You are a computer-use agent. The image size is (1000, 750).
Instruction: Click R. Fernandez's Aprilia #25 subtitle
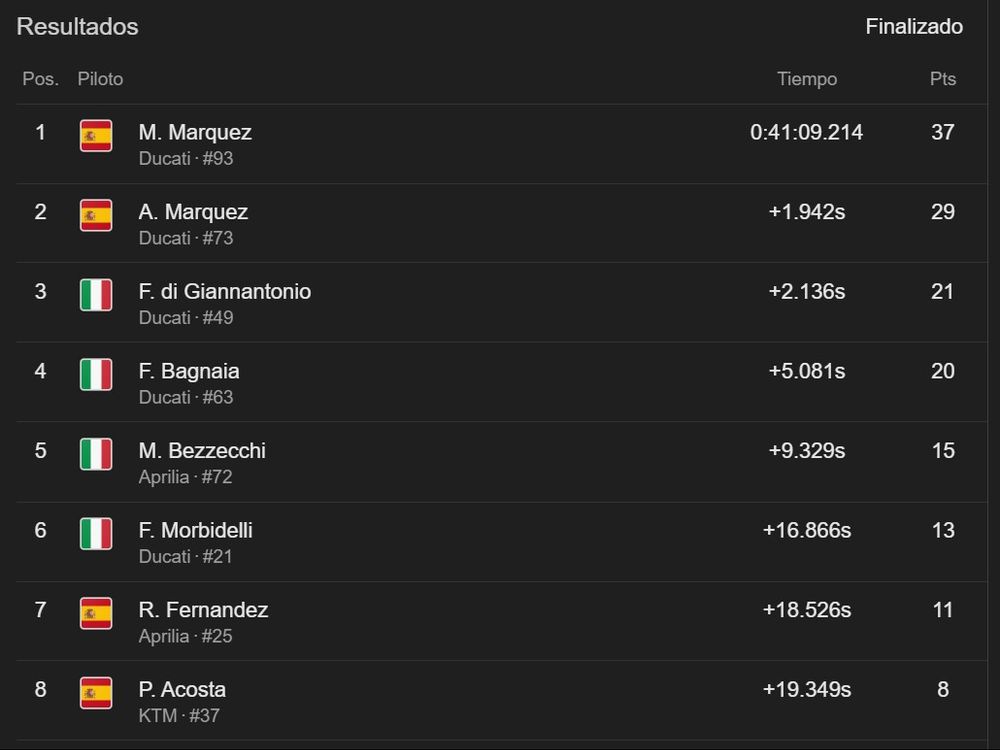click(186, 636)
